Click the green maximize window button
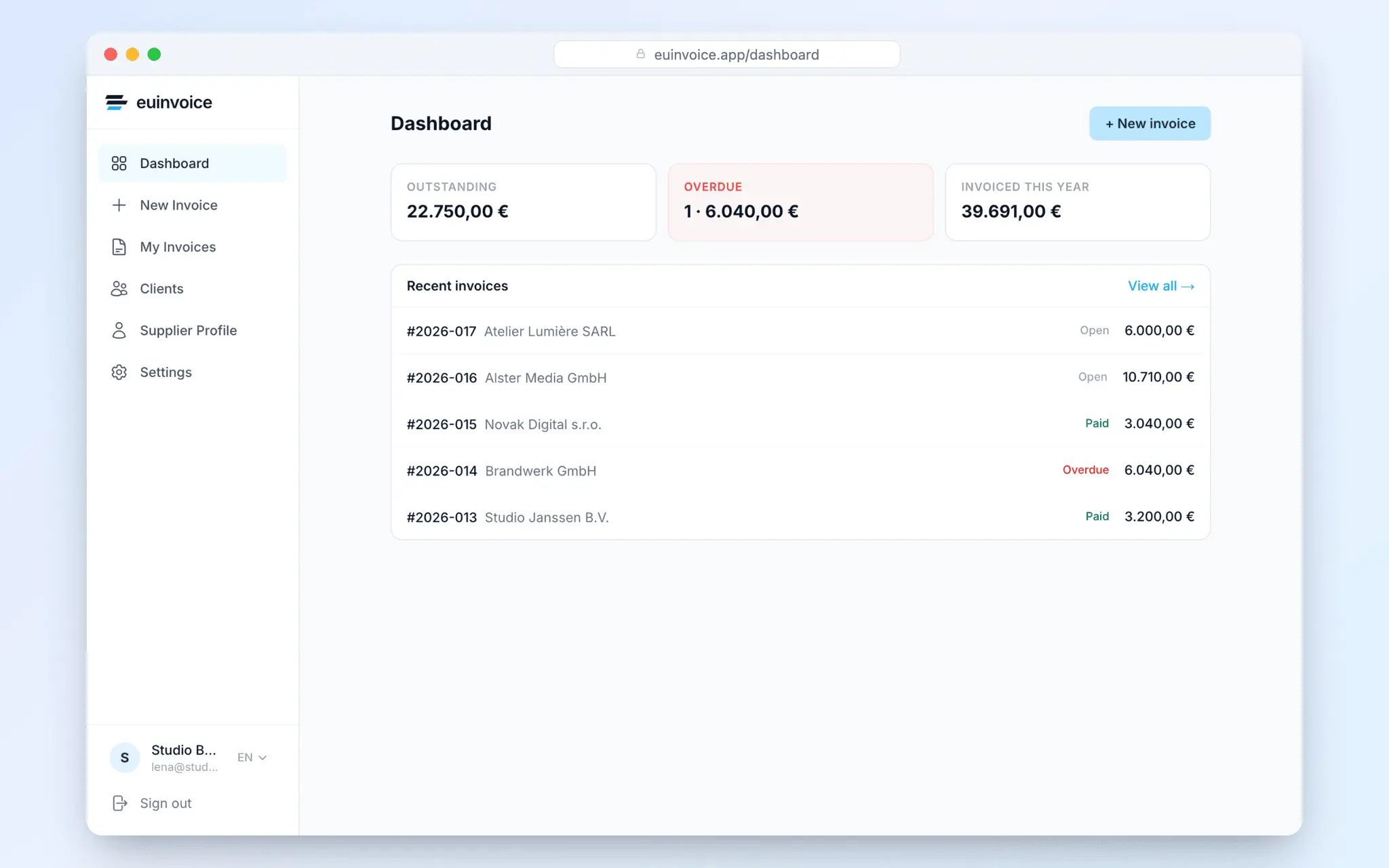The height and width of the screenshot is (868, 1389). pos(154,54)
